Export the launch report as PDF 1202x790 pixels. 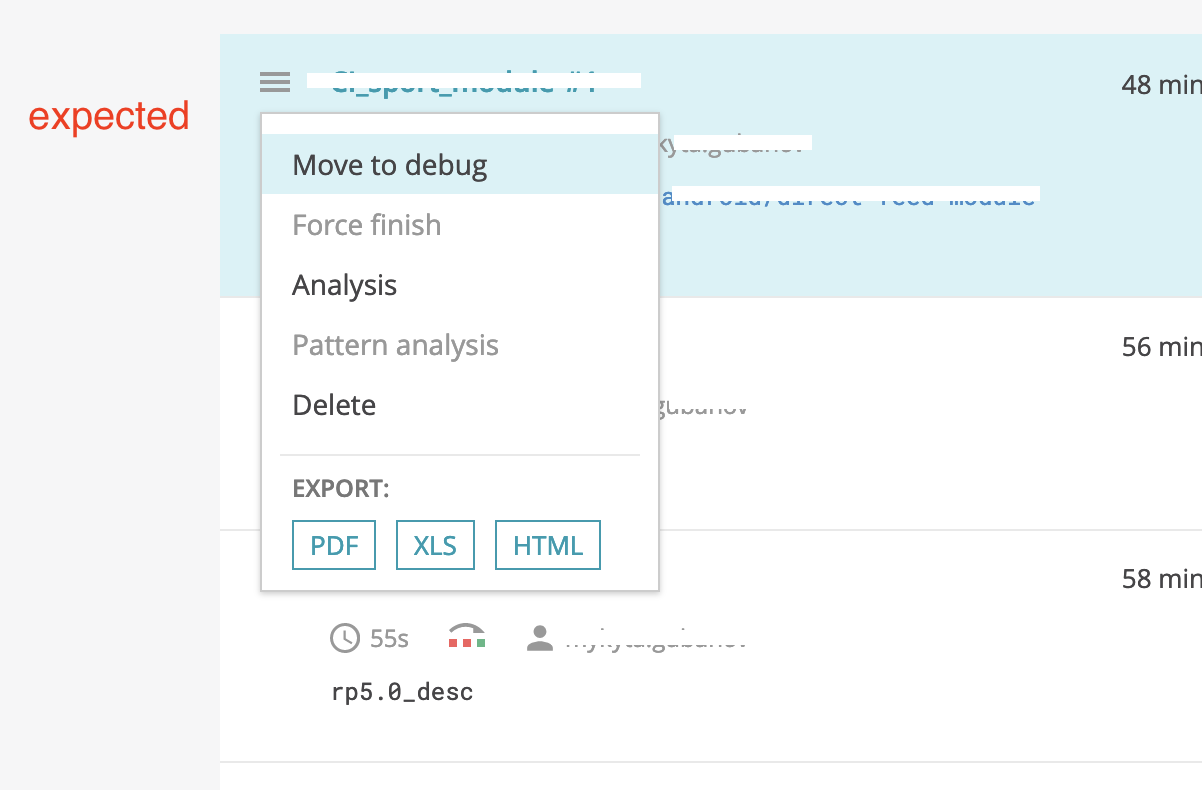333,545
